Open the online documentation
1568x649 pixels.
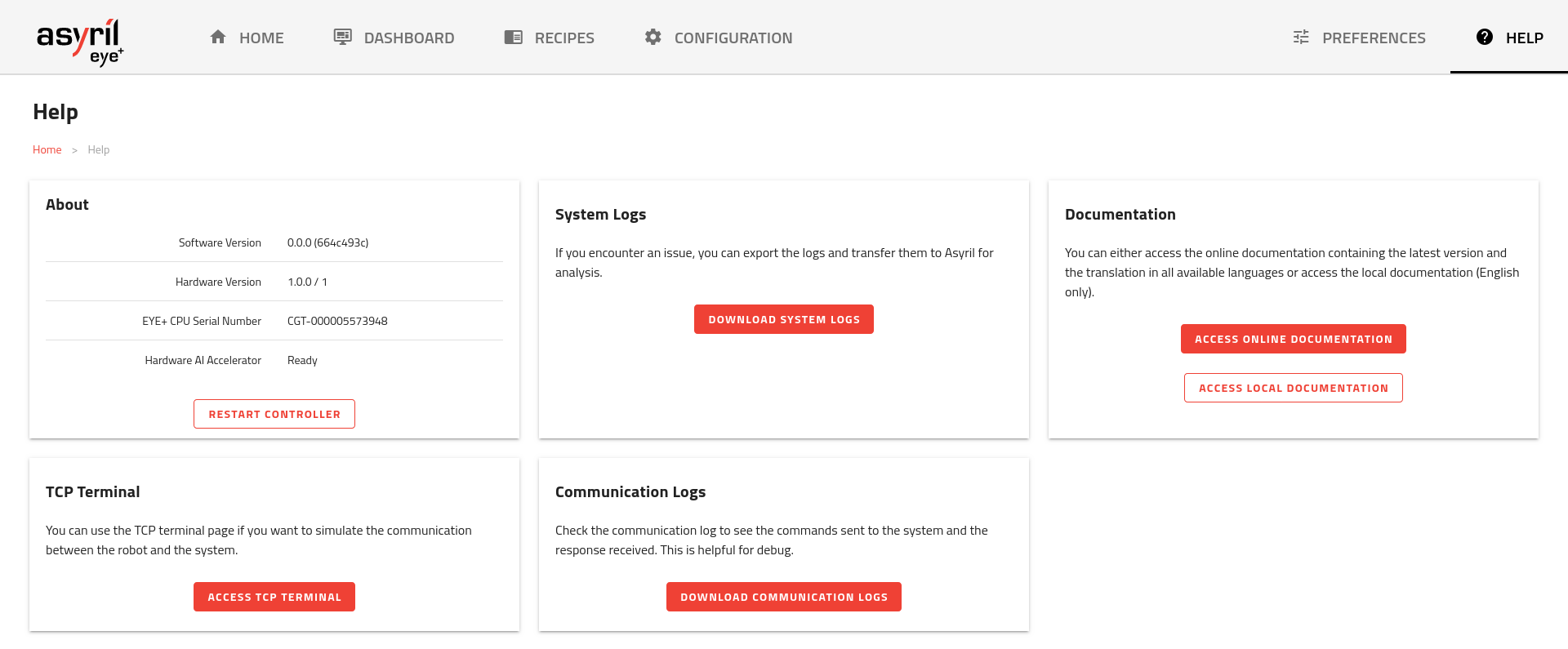1293,339
